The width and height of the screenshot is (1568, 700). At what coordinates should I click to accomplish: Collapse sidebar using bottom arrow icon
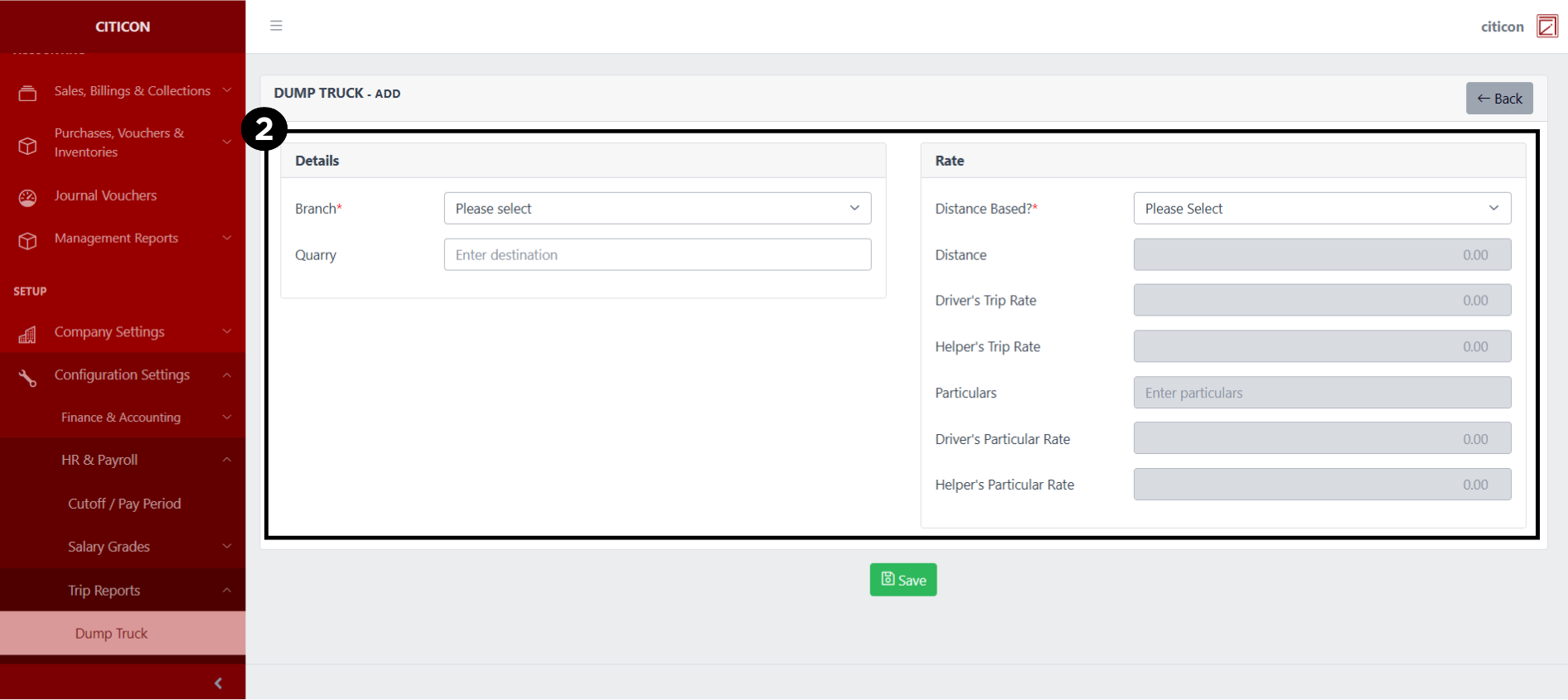(x=218, y=683)
